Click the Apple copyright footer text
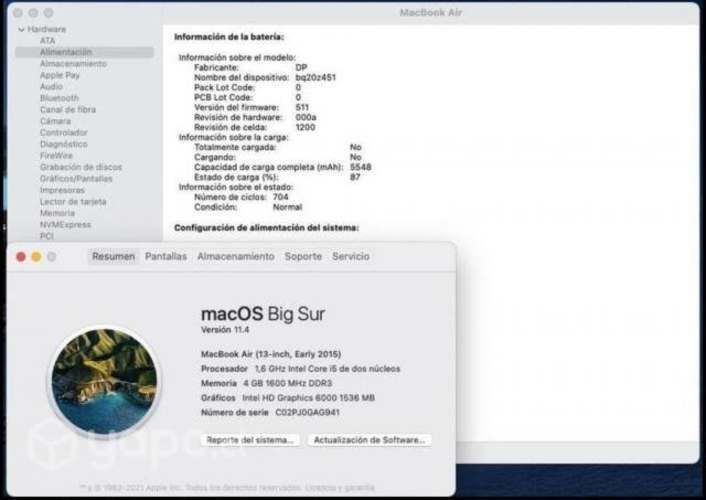706x500 pixels. click(227, 487)
